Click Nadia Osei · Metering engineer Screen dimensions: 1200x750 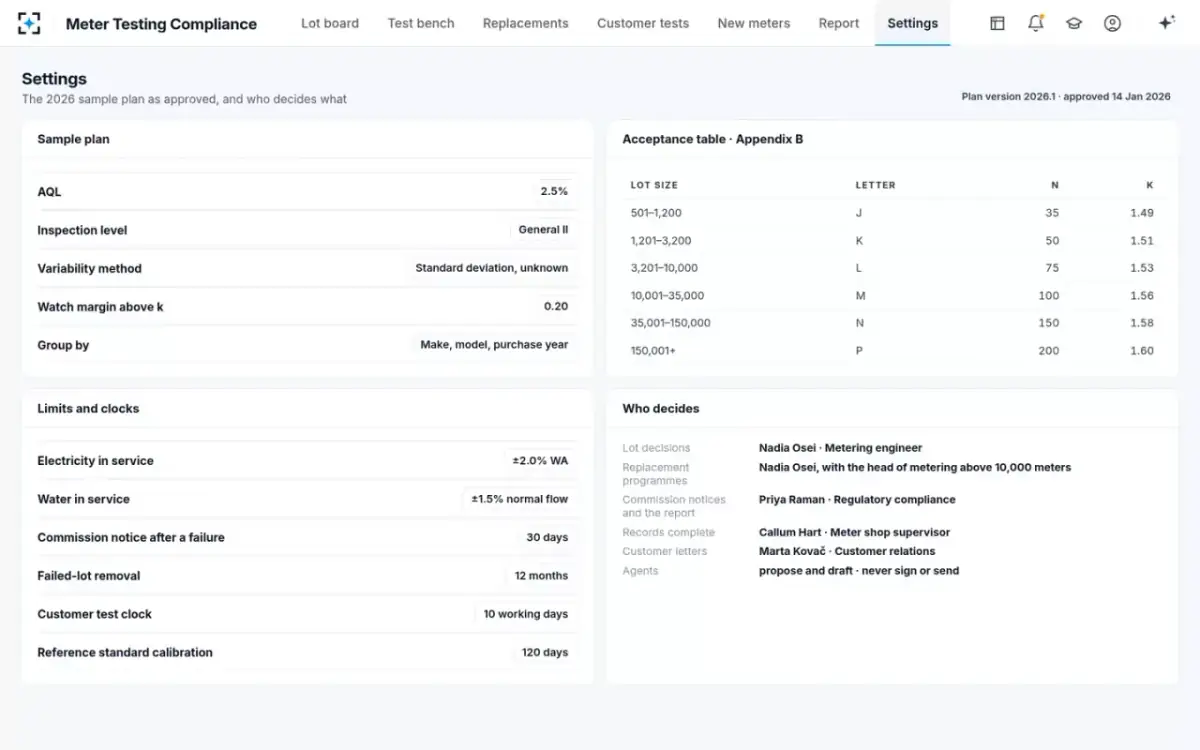(840, 448)
